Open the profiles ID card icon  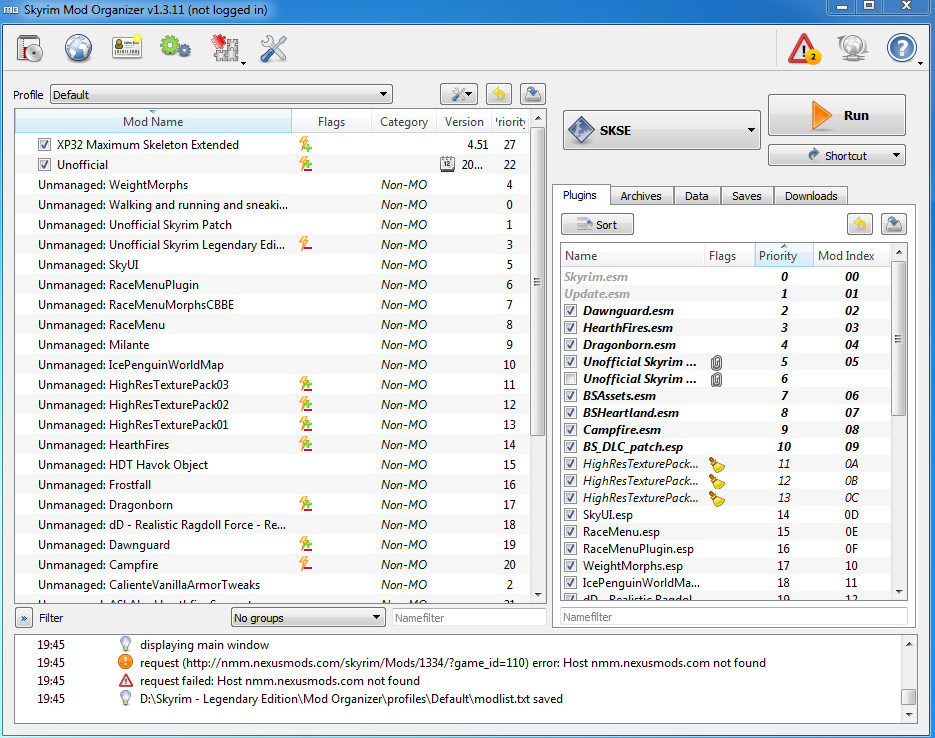[x=127, y=47]
